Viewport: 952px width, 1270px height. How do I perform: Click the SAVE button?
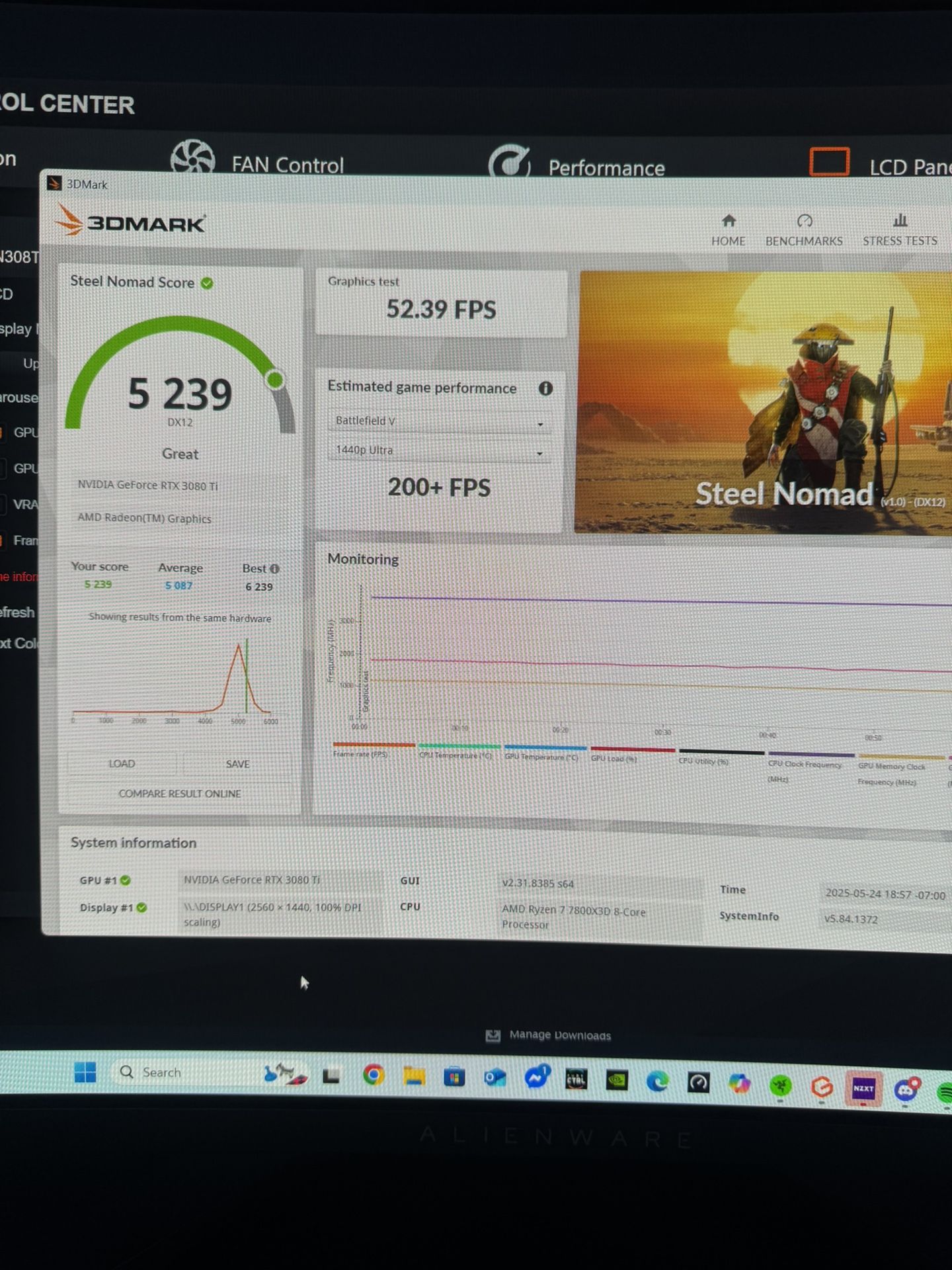237,764
